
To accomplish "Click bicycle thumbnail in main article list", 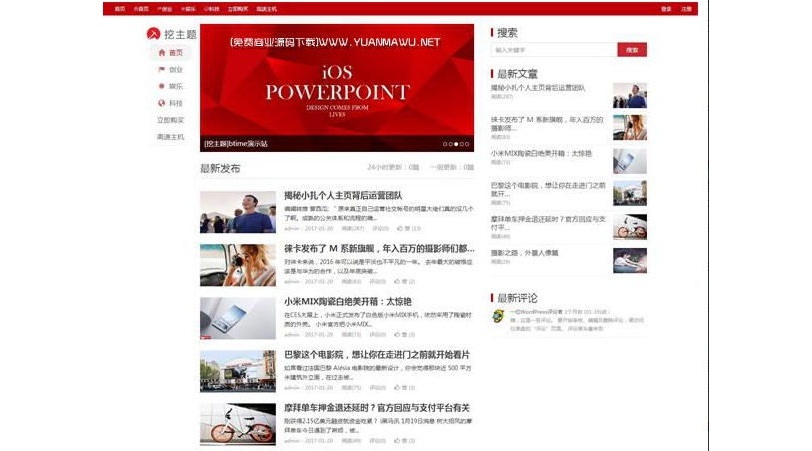I will coord(238,425).
